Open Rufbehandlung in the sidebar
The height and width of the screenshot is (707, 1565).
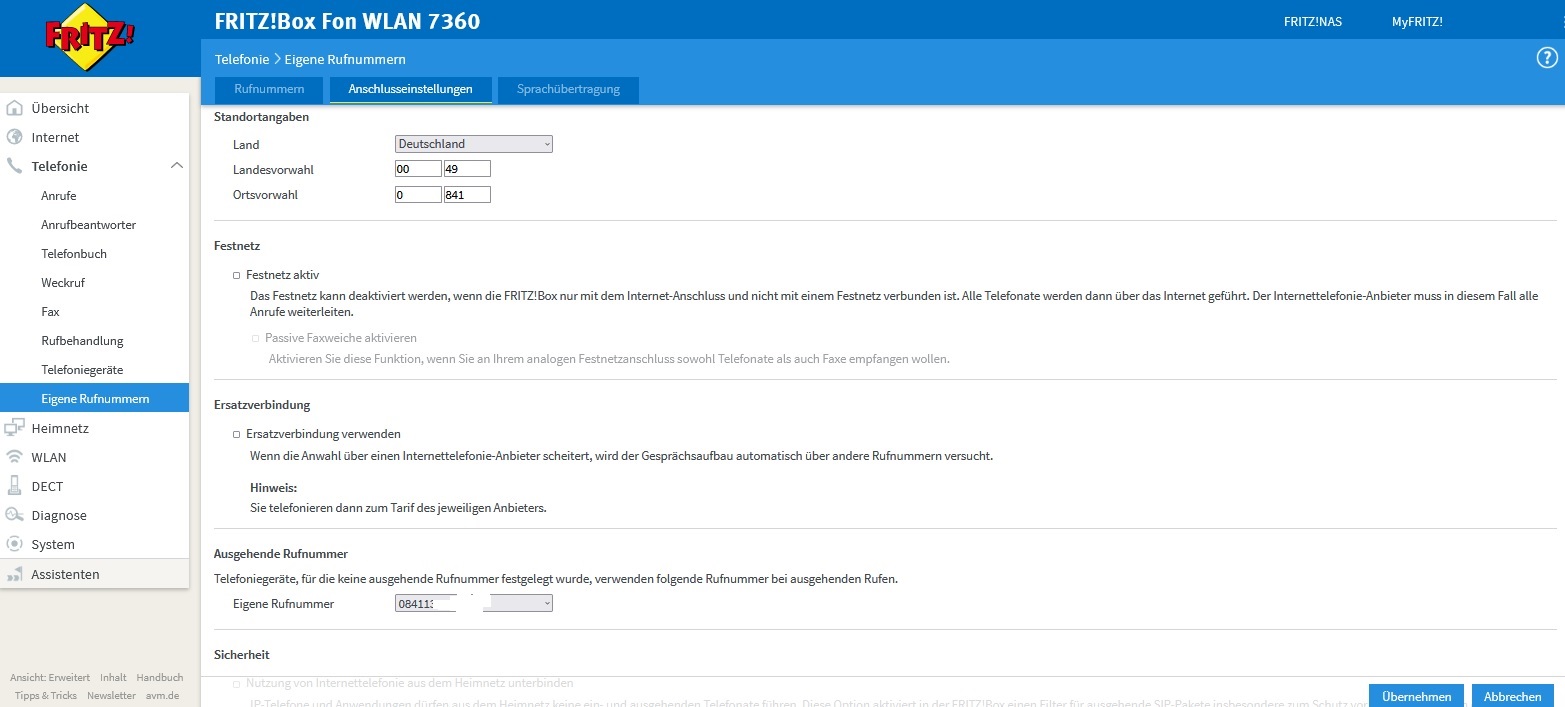point(82,341)
